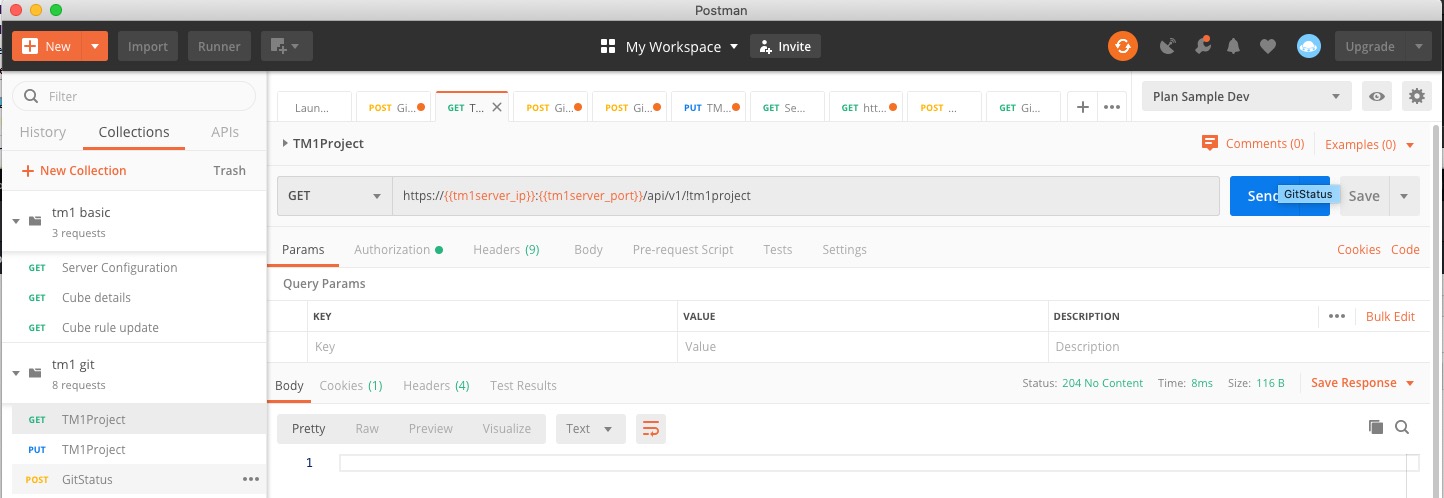Toggle environment quick look eye icon

[1378, 96]
